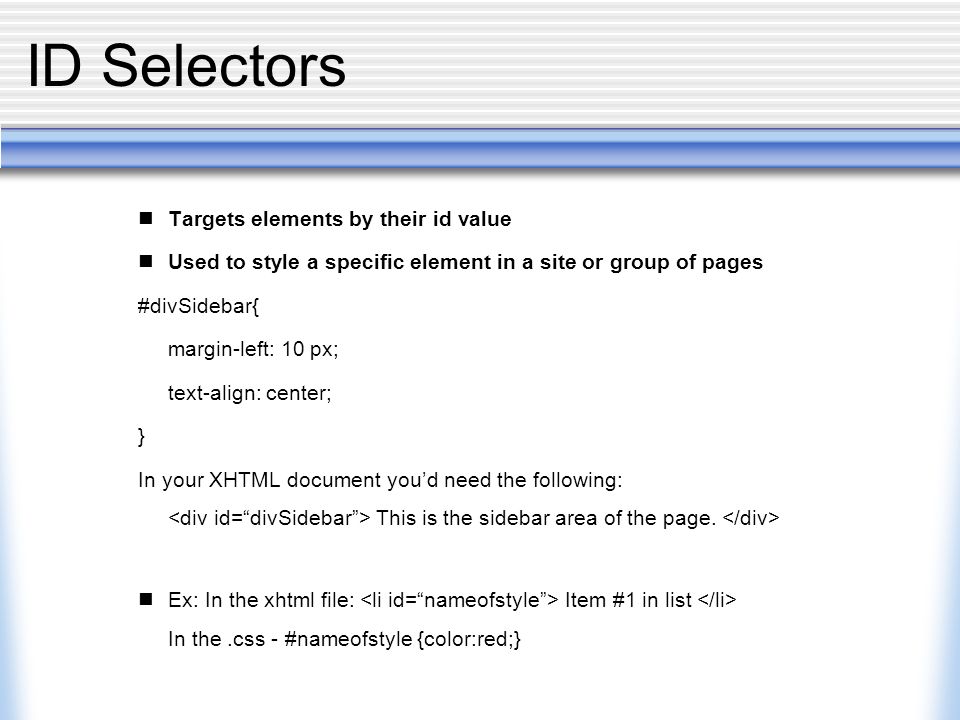Click "Item #1 in list" text

pos(628,600)
